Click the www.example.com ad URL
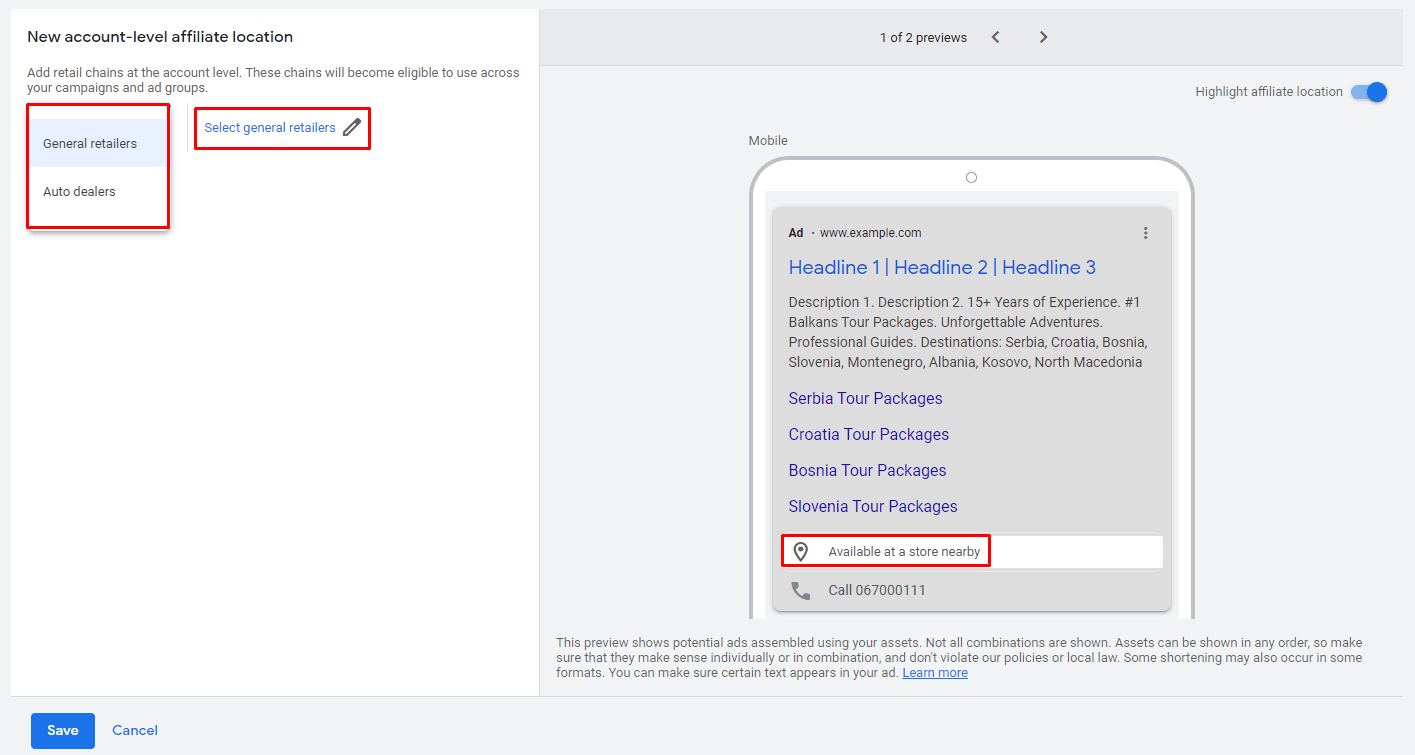 [871, 233]
